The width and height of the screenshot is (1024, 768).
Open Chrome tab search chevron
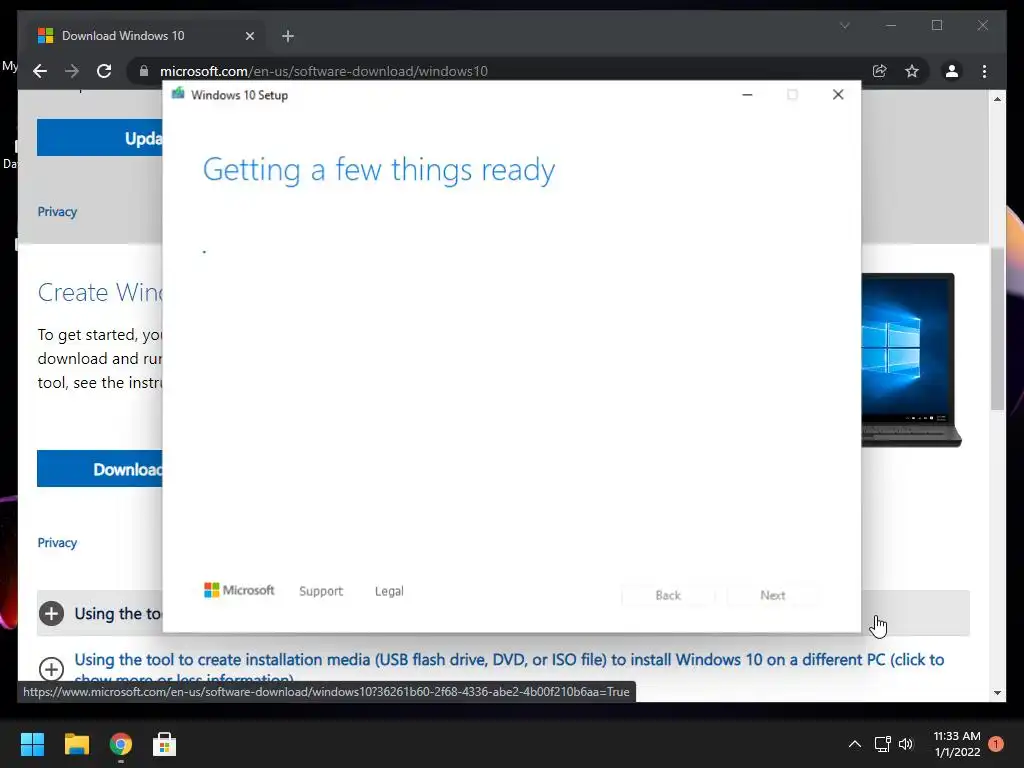pos(844,25)
